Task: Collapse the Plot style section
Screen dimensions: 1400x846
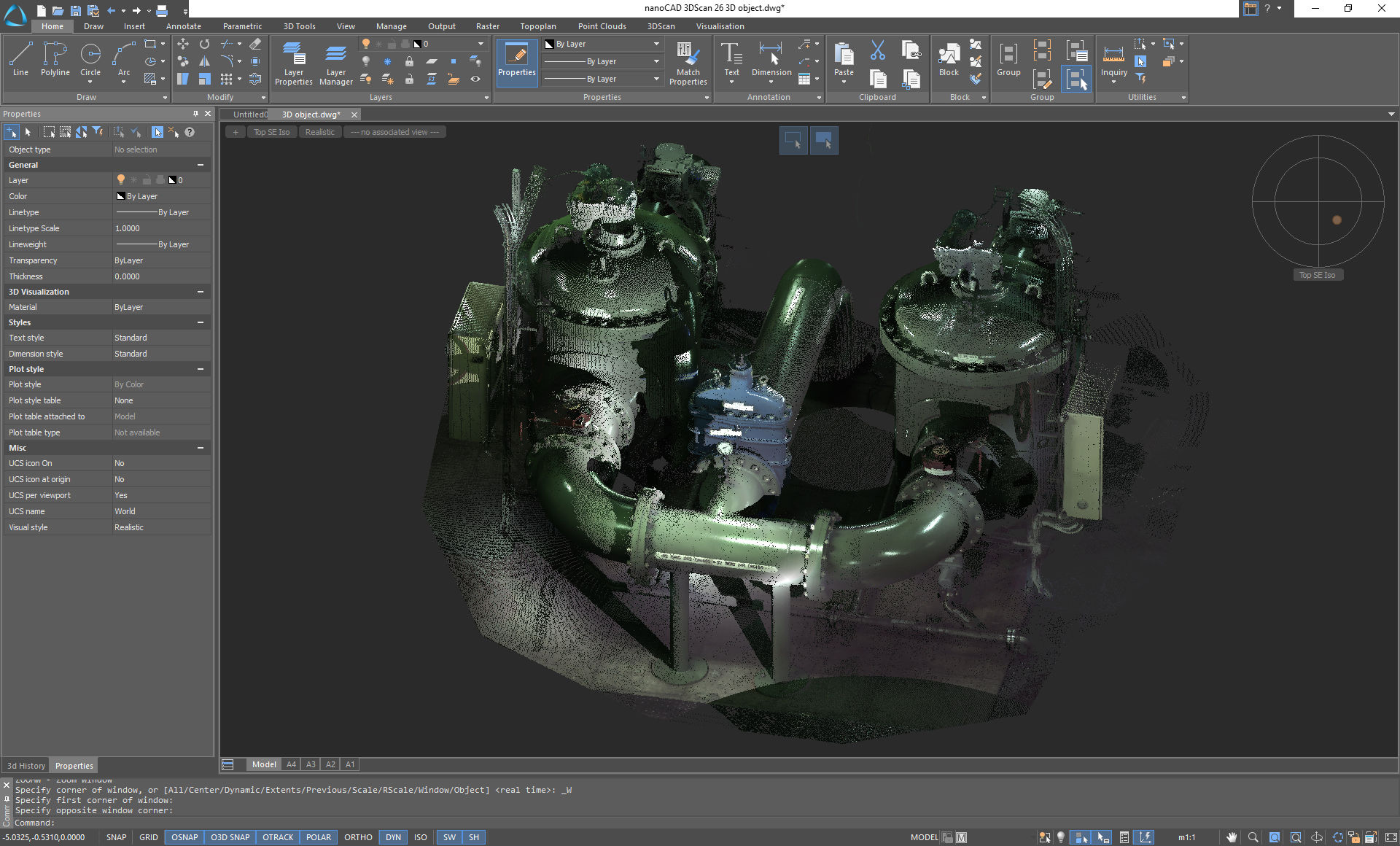Action: [201, 369]
